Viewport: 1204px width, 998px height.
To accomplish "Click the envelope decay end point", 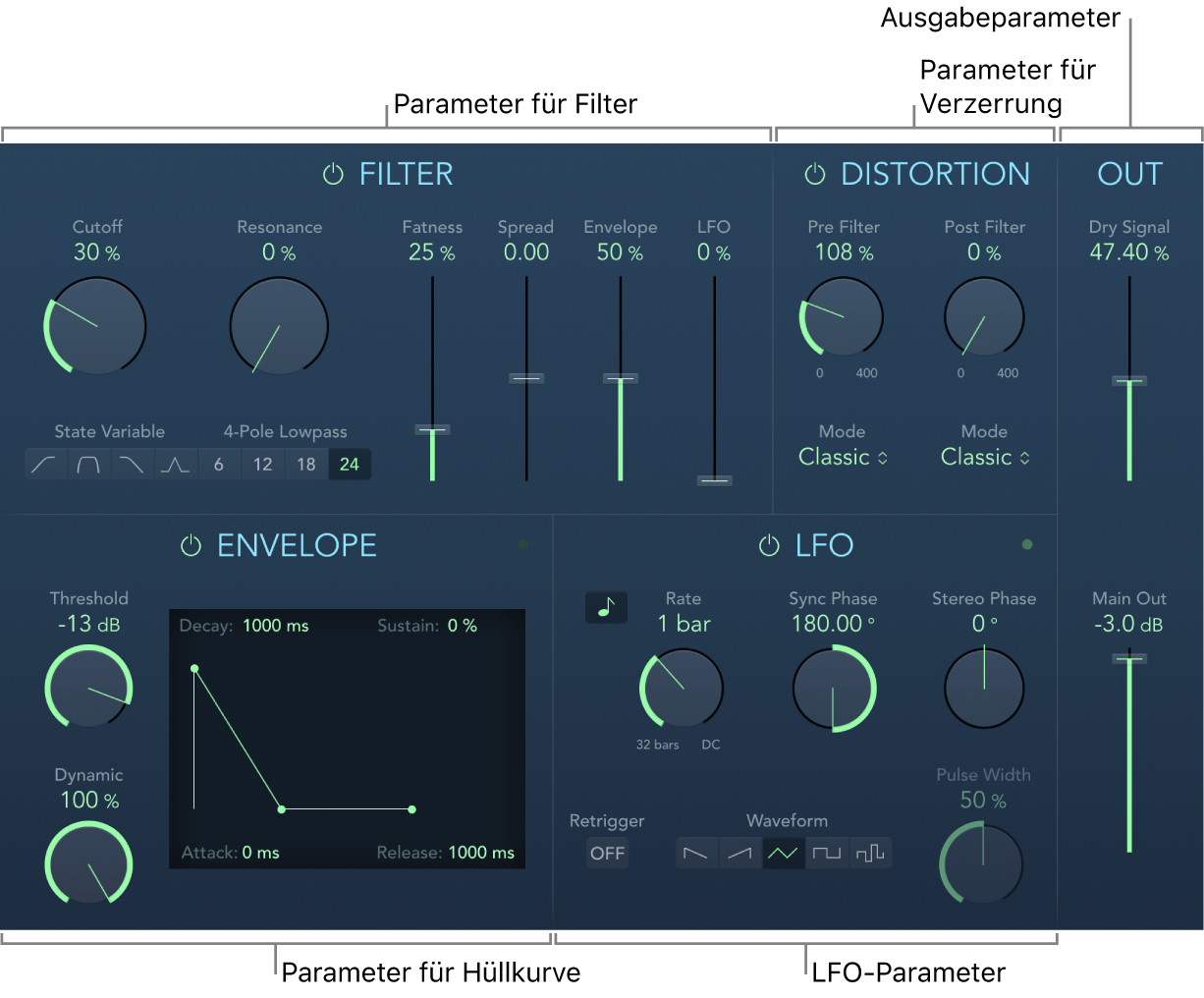I will [x=282, y=809].
